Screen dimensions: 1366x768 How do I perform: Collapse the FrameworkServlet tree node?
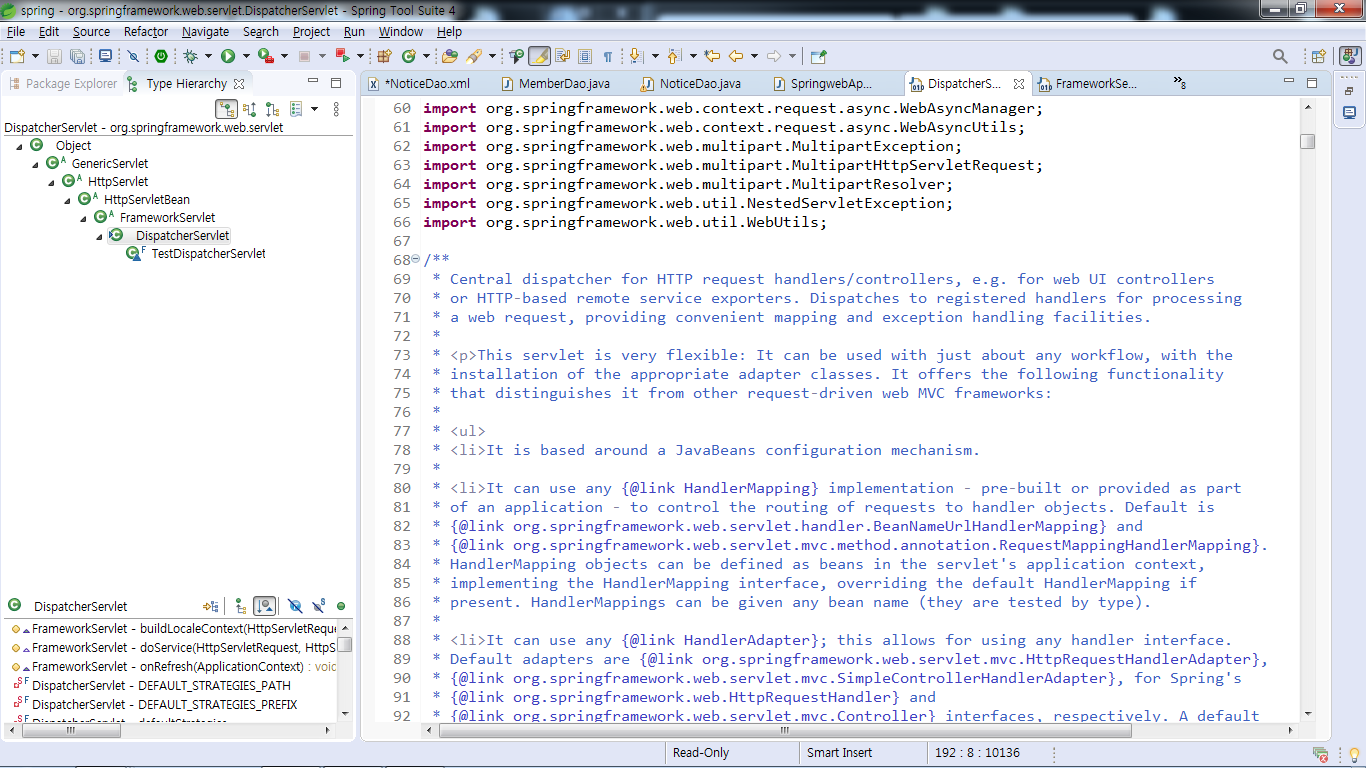pyautogui.click(x=84, y=218)
